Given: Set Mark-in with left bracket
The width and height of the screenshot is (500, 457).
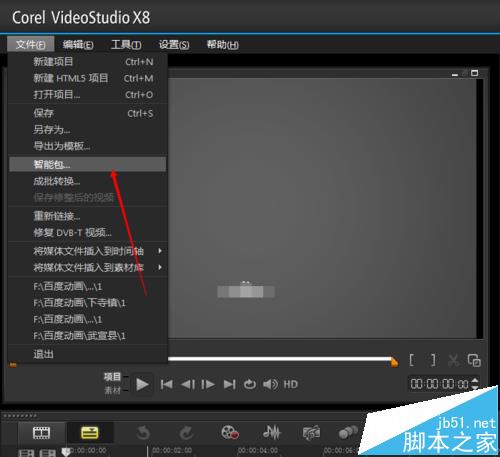Looking at the screenshot, I should (412, 360).
